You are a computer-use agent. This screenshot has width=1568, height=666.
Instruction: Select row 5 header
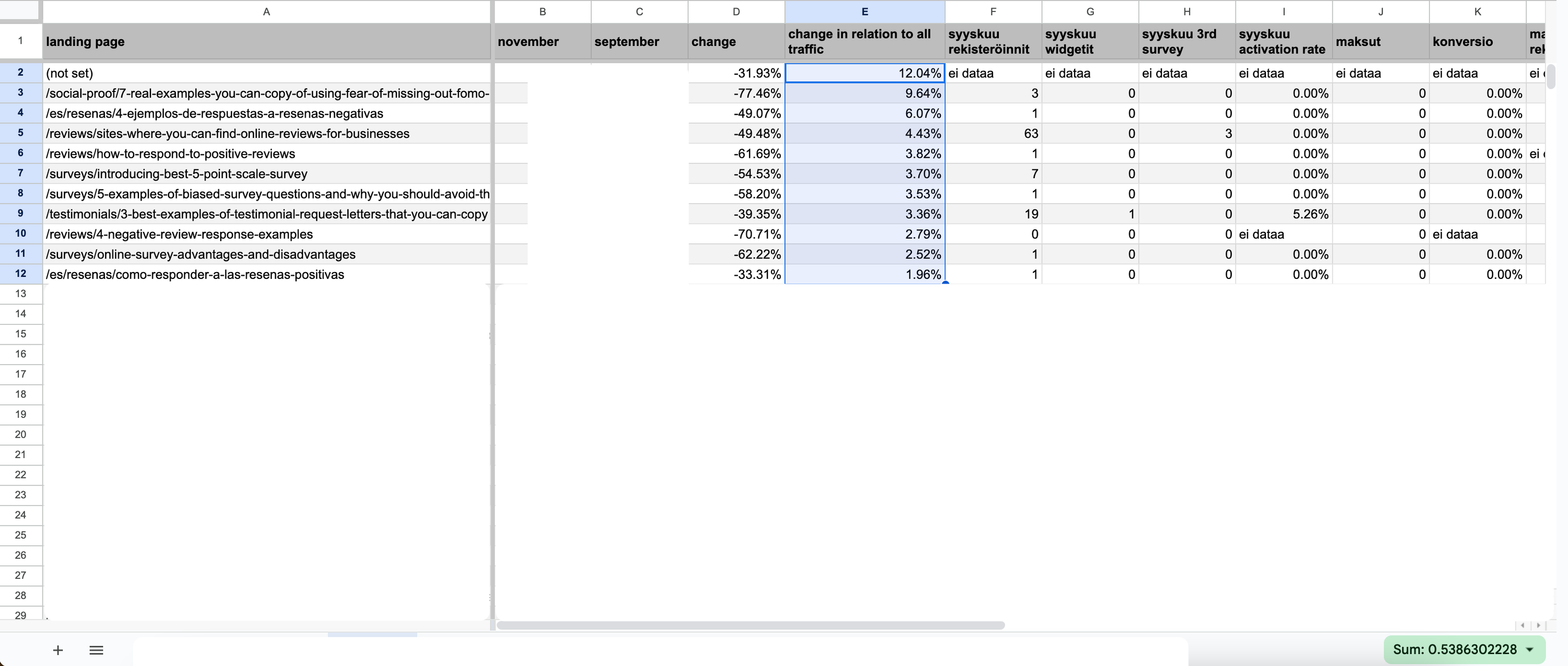[21, 133]
